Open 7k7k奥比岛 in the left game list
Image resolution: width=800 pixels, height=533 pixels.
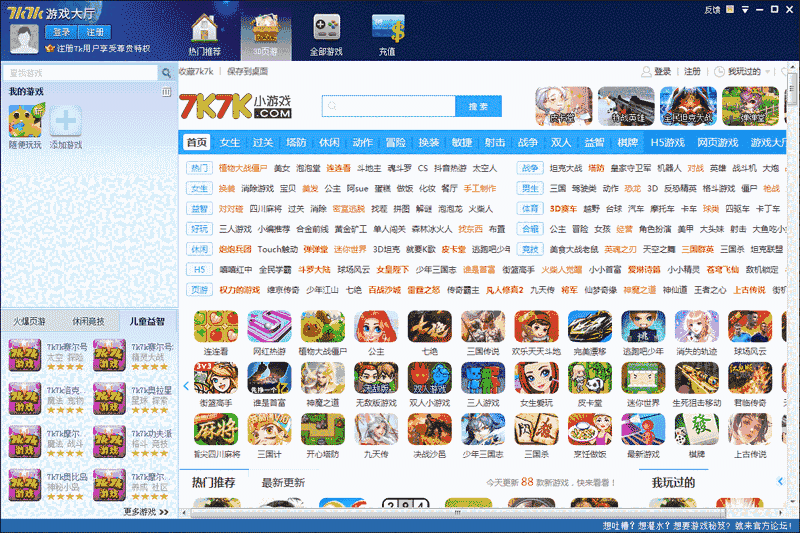48,485
